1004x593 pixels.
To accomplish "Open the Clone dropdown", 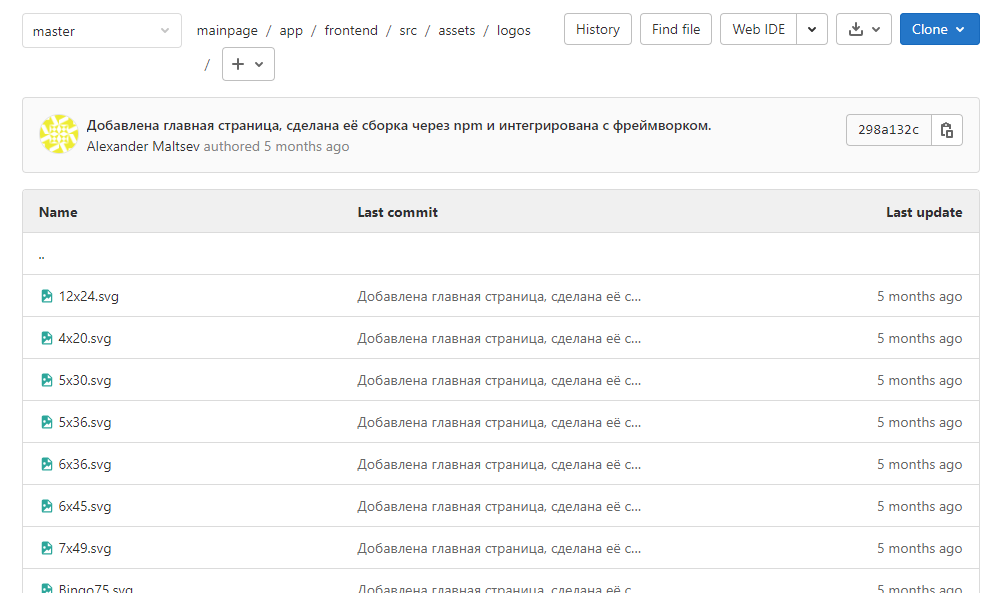I will [939, 30].
